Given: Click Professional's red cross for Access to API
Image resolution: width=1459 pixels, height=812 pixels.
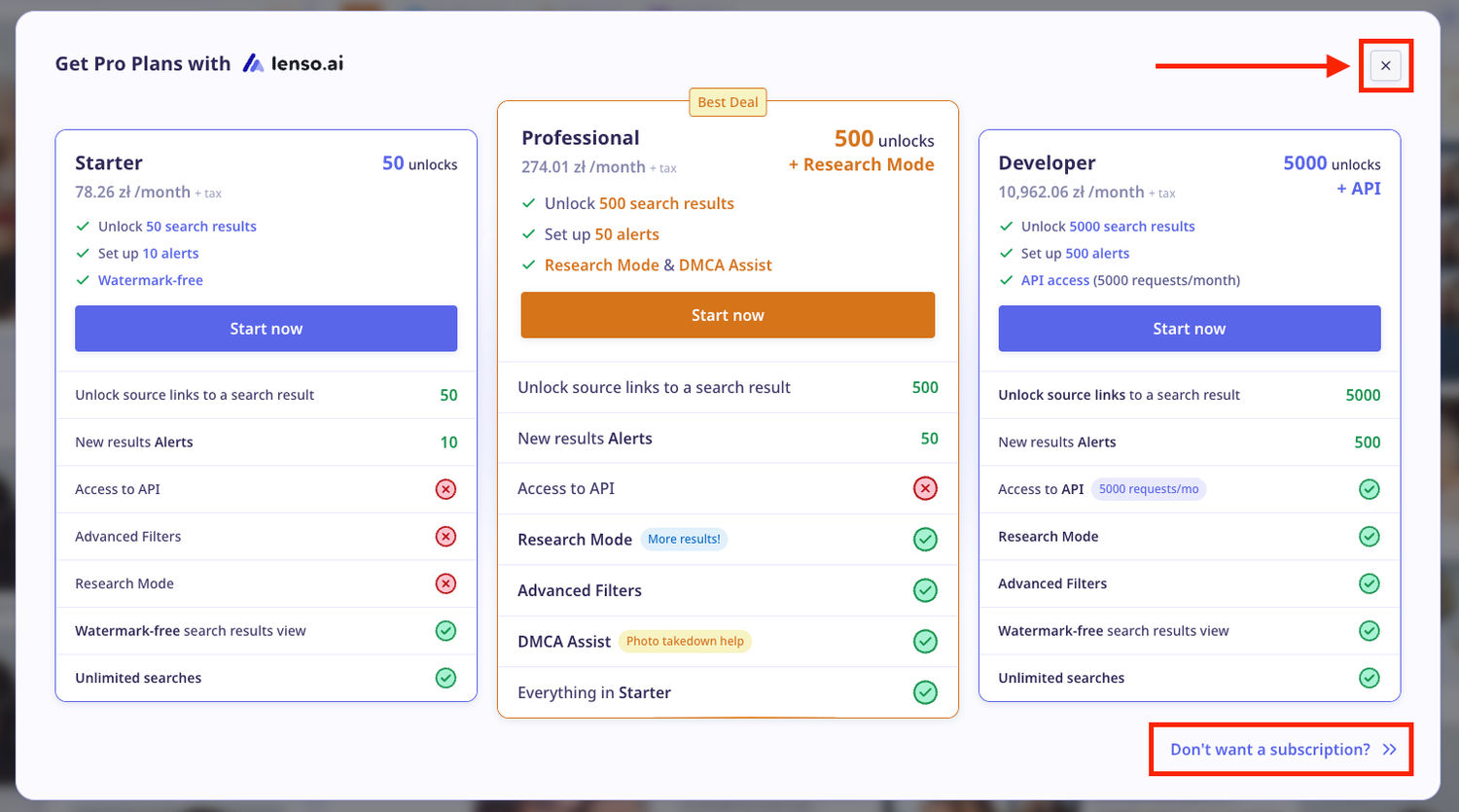Looking at the screenshot, I should point(925,488).
